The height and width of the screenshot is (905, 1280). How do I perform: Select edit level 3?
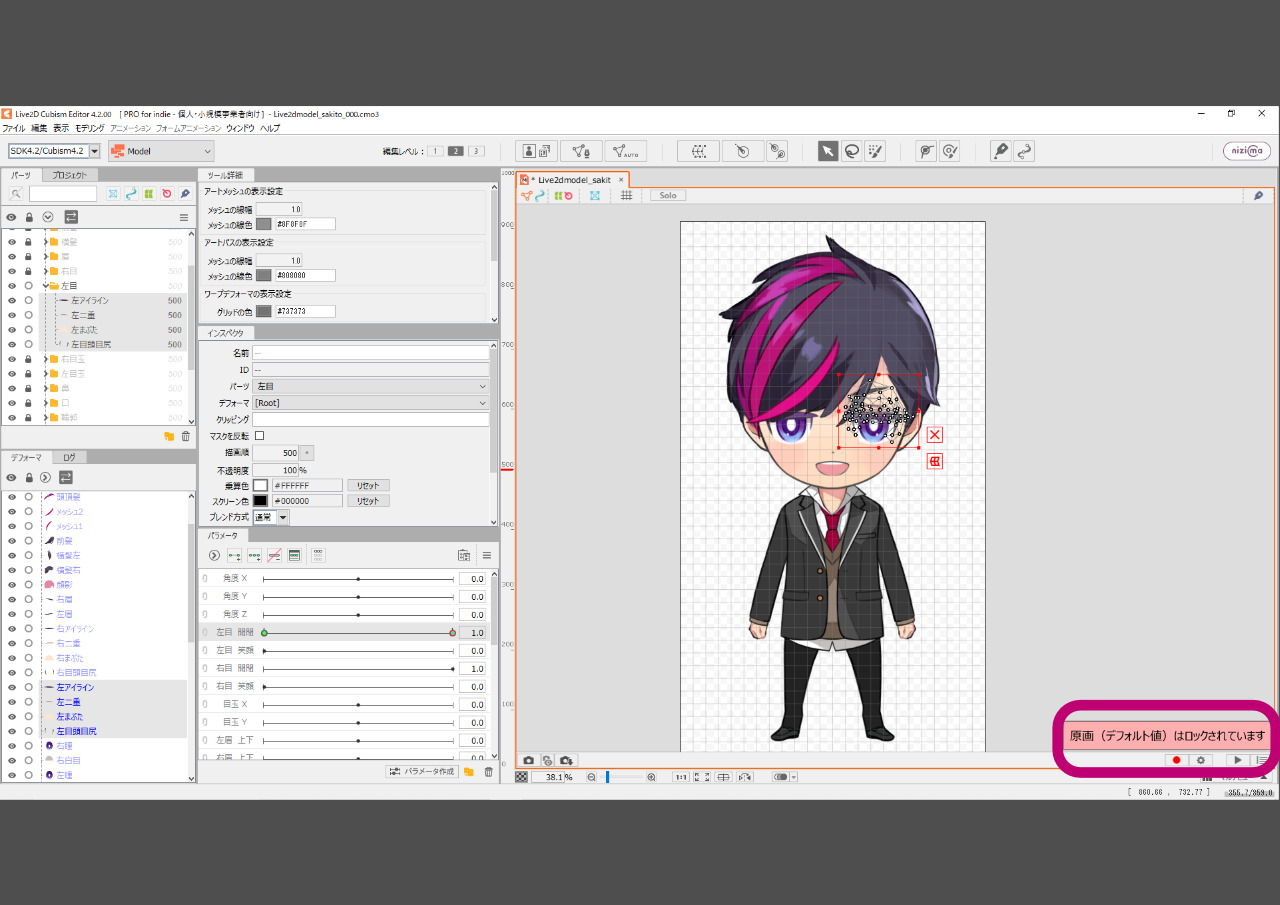(476, 151)
